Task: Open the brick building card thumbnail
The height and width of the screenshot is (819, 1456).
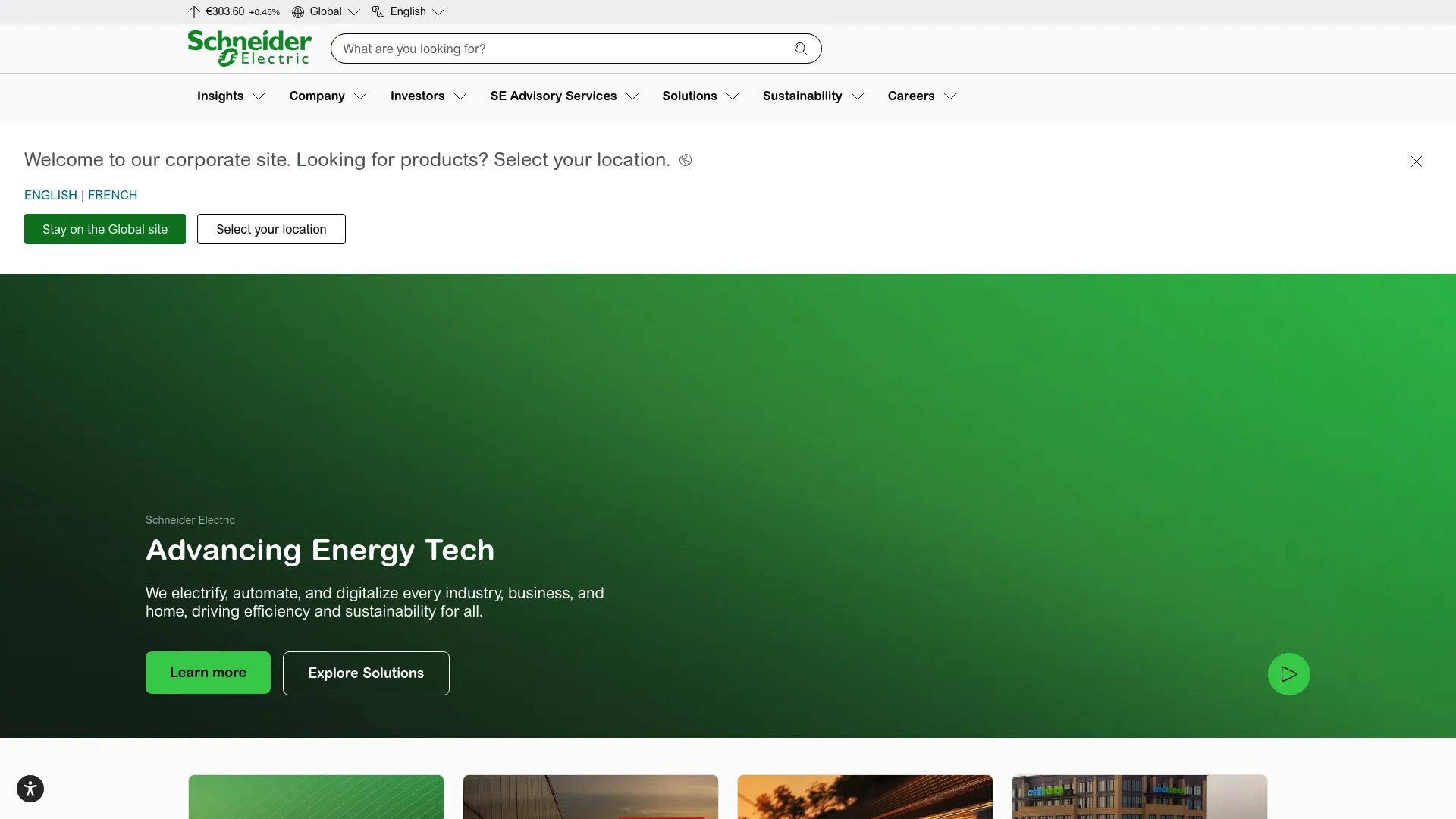Action: [x=1140, y=797]
